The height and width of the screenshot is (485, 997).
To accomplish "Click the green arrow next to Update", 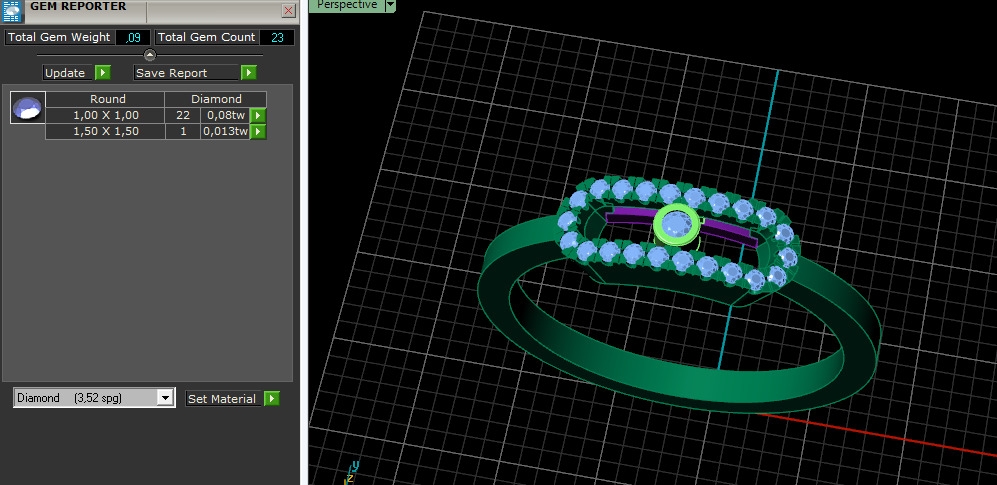I will 103,72.
